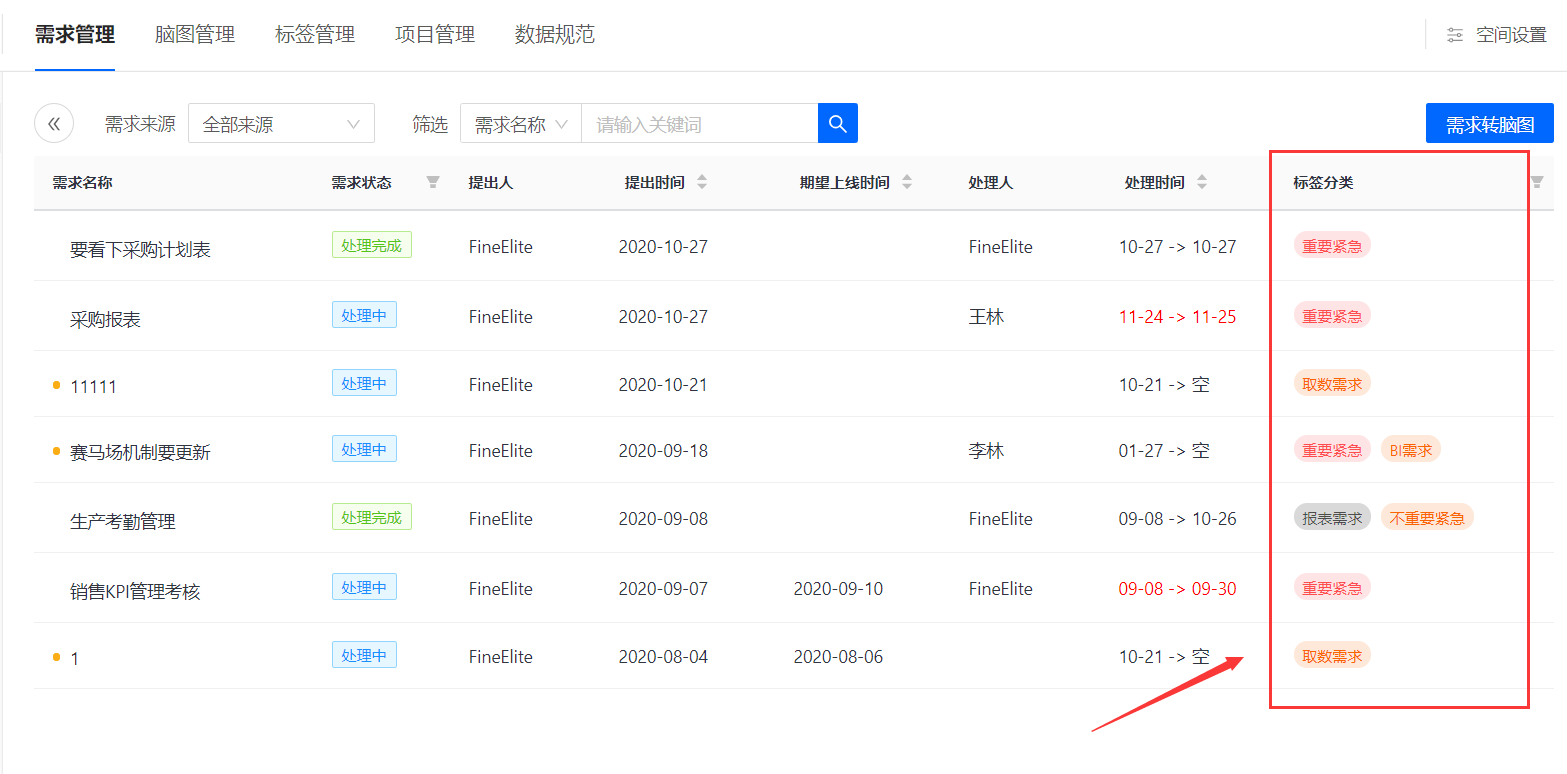Click the 不重要紧急 tag
The height and width of the screenshot is (774, 1567).
[x=1427, y=517]
